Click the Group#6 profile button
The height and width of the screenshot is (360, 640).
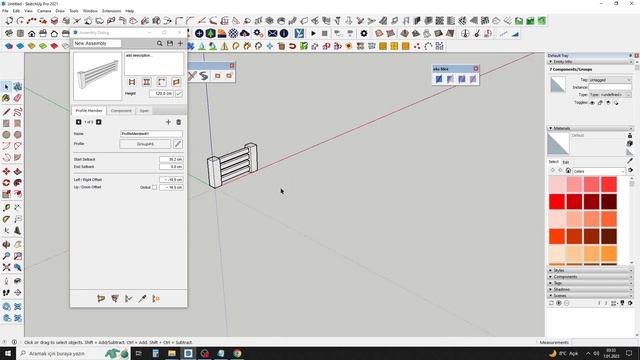click(x=145, y=144)
